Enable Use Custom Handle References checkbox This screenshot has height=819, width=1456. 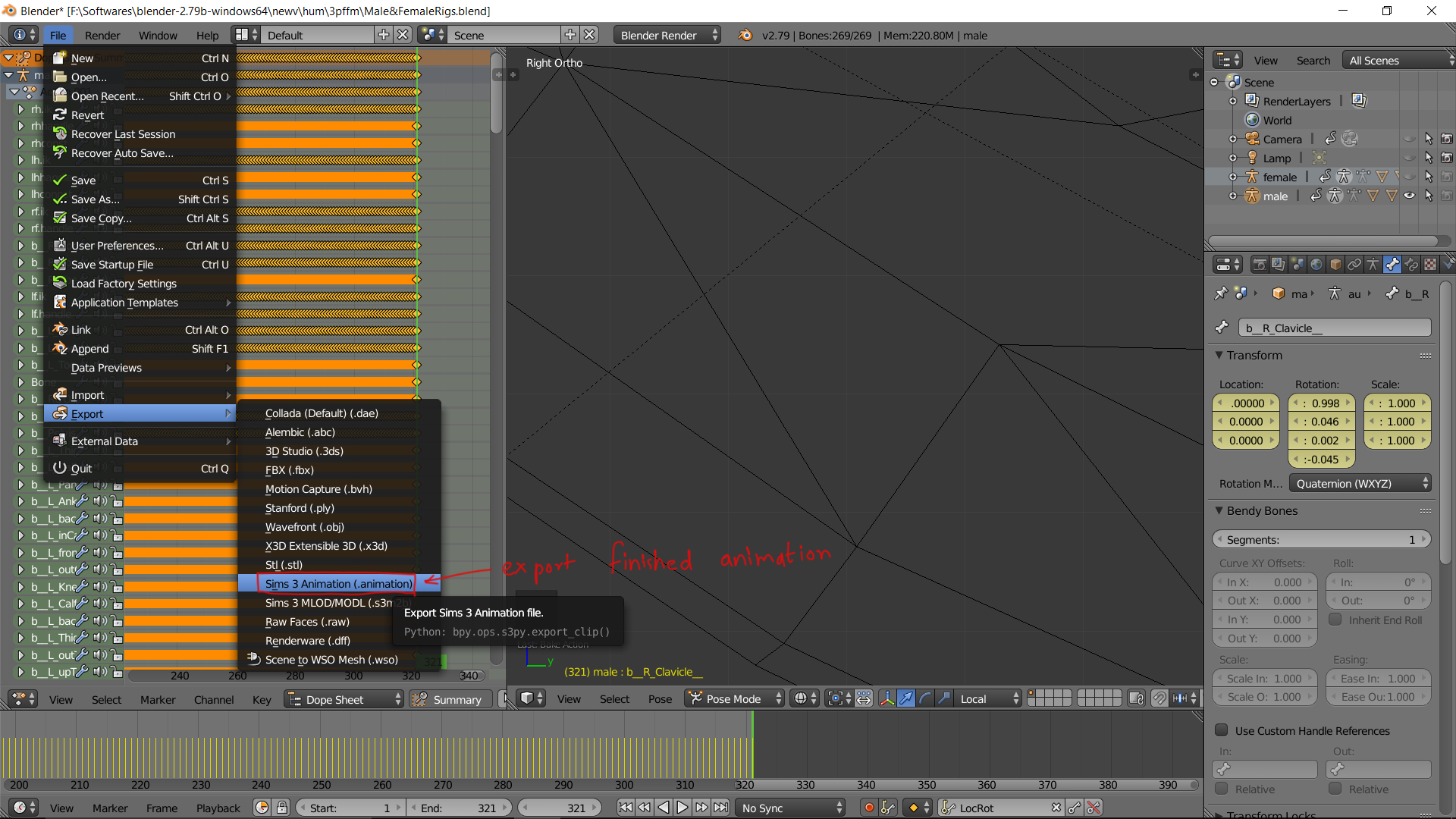[x=1222, y=730]
